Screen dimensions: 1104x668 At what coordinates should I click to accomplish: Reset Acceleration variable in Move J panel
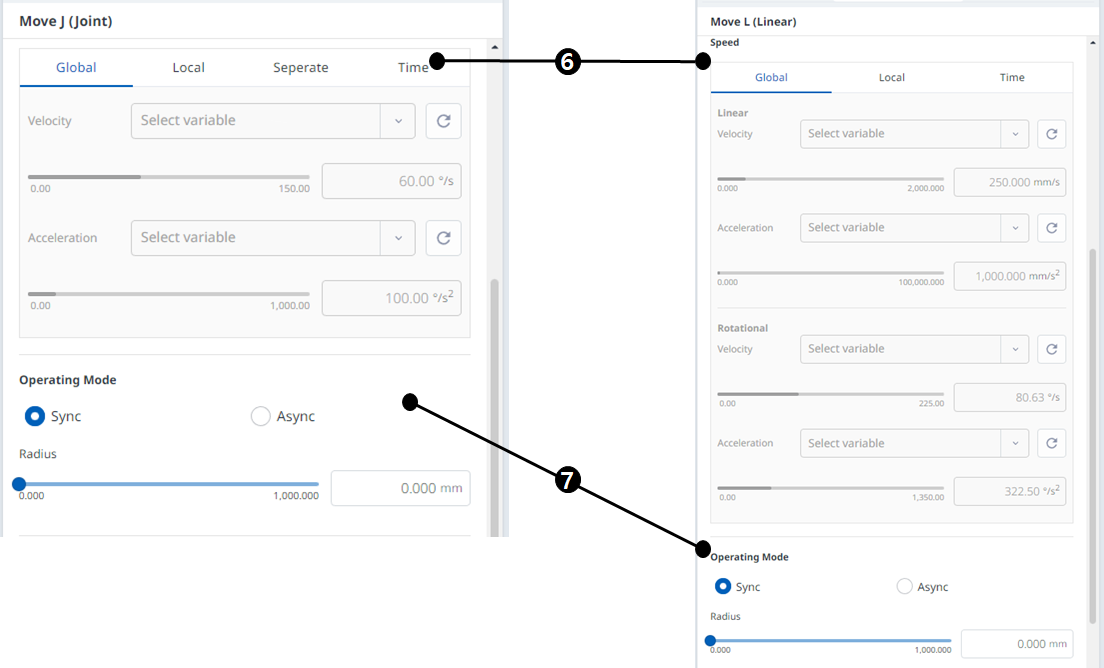443,238
